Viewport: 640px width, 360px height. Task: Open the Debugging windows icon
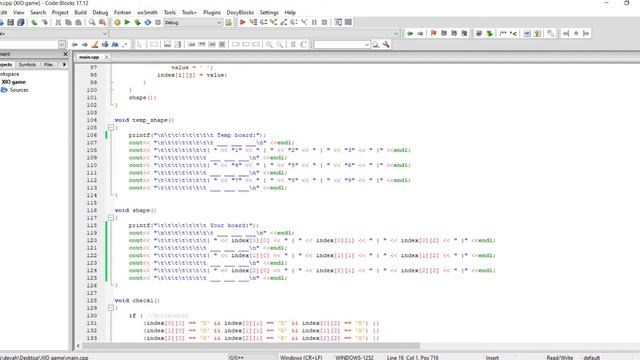(338, 22)
